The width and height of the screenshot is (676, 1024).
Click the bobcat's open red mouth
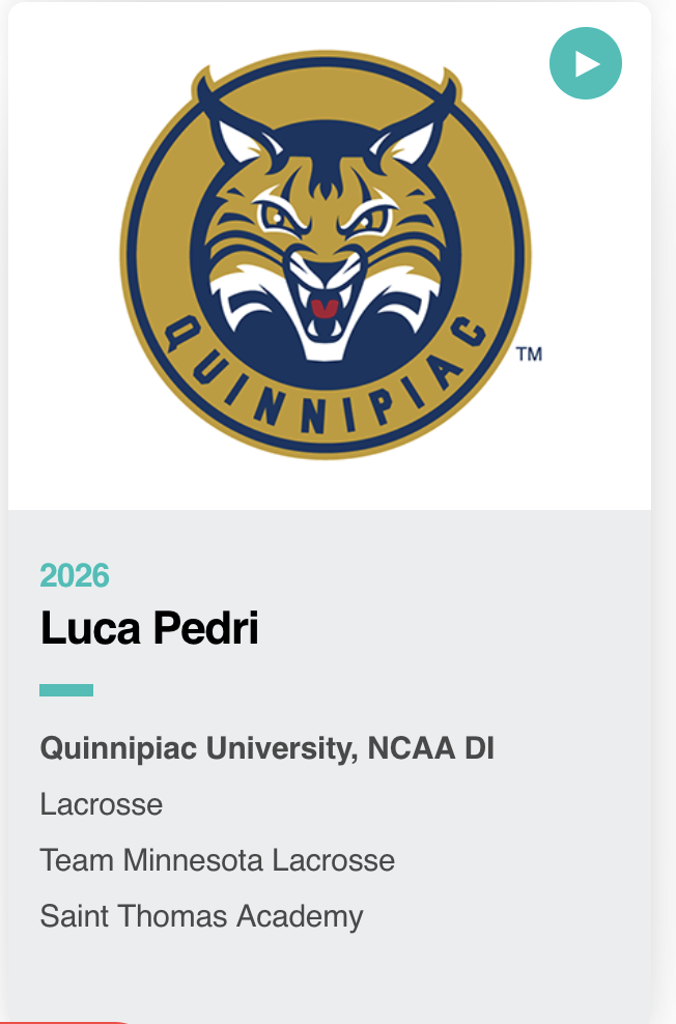(324, 307)
